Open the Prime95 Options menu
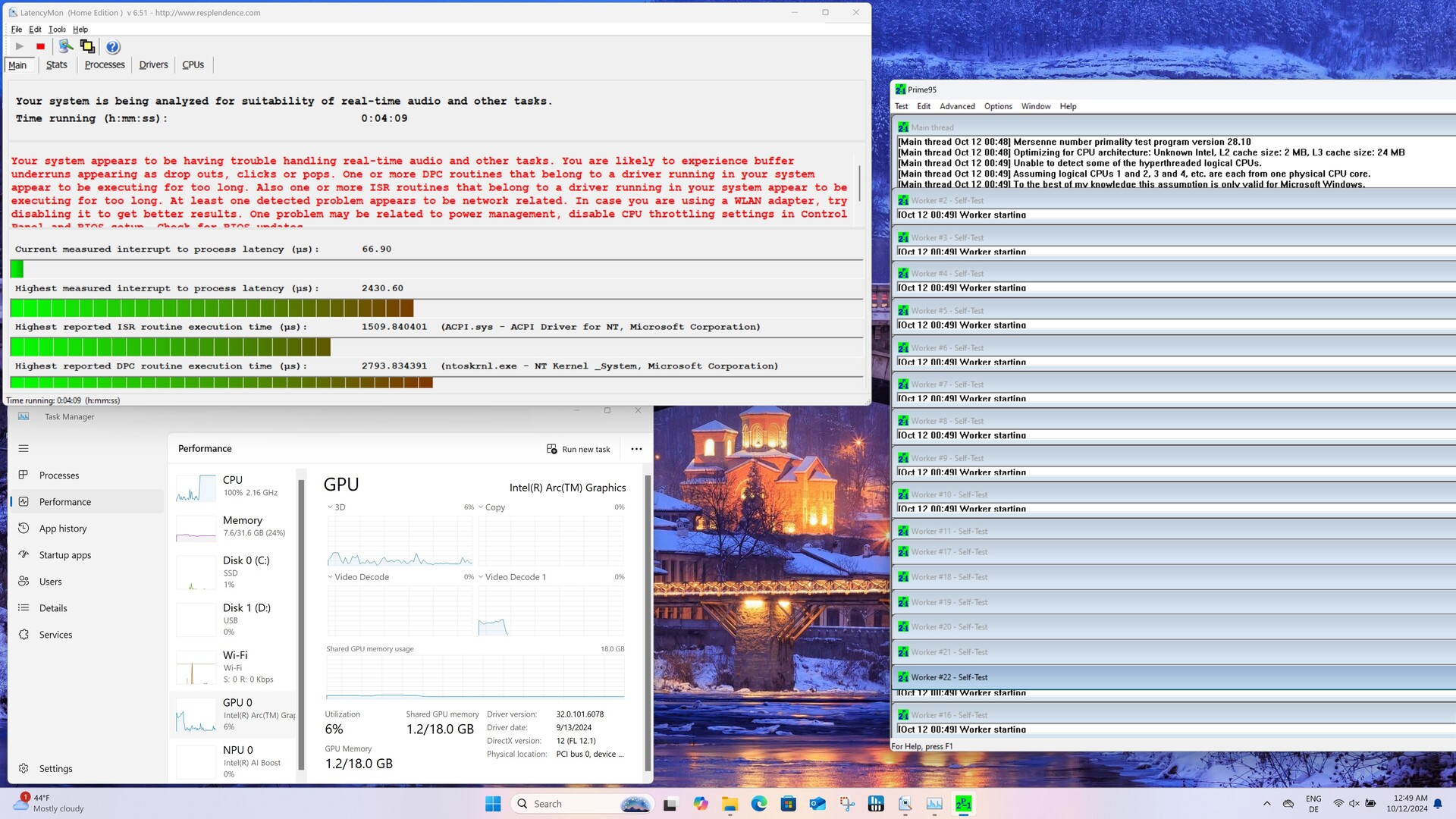This screenshot has height=819, width=1456. pyautogui.click(x=998, y=106)
